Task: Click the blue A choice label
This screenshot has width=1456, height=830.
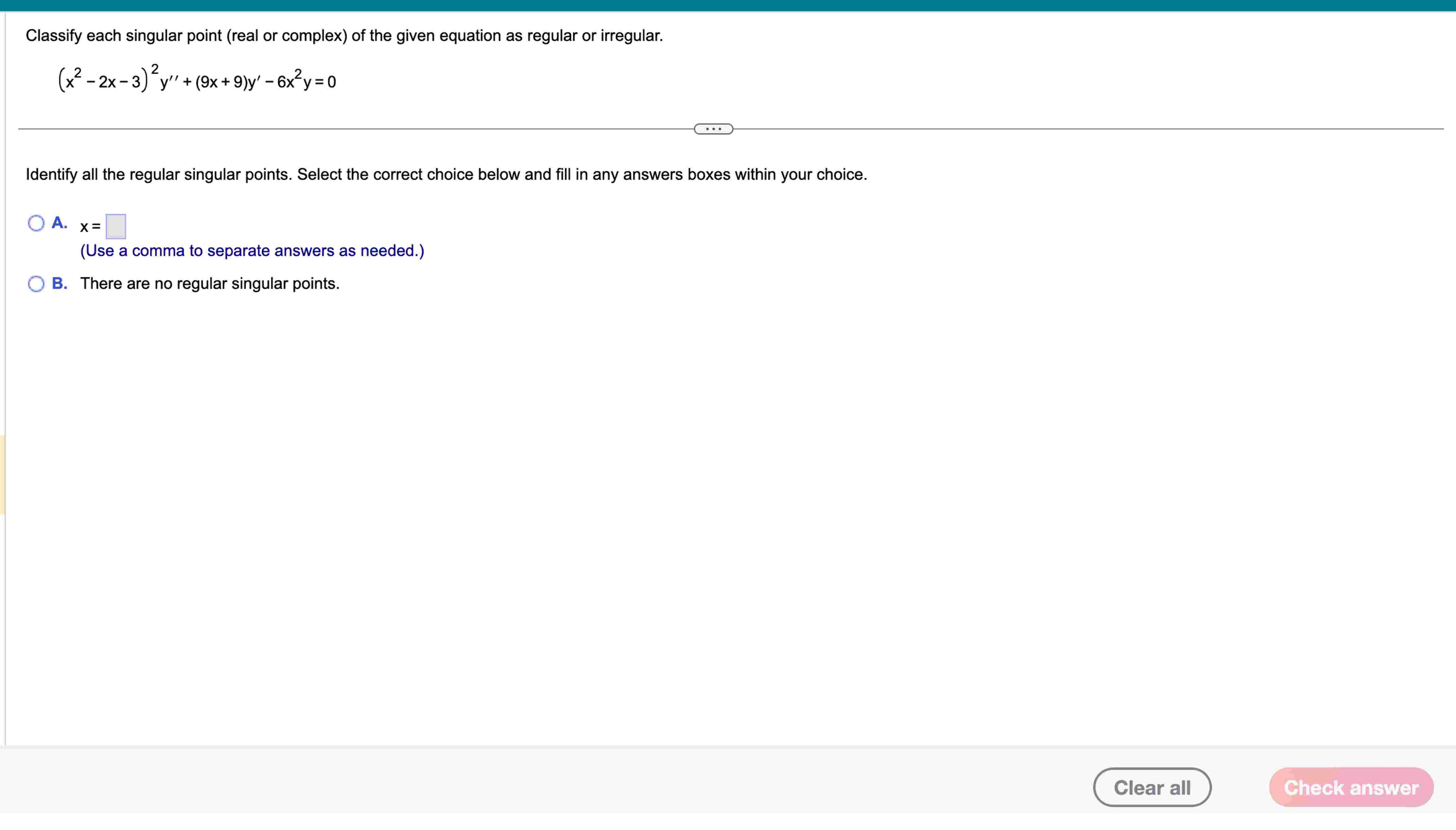Action: click(x=58, y=222)
